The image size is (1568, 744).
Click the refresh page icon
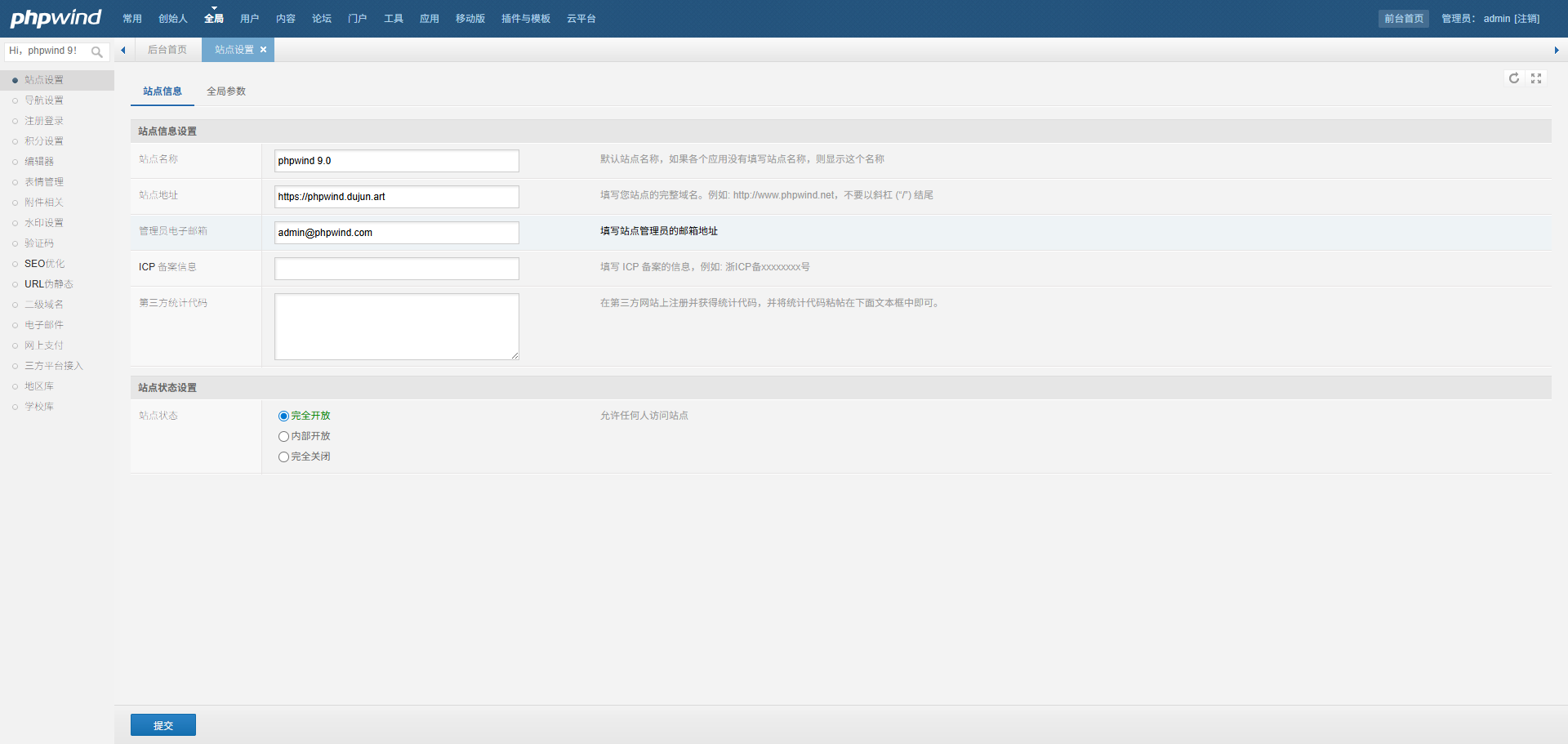[1514, 78]
